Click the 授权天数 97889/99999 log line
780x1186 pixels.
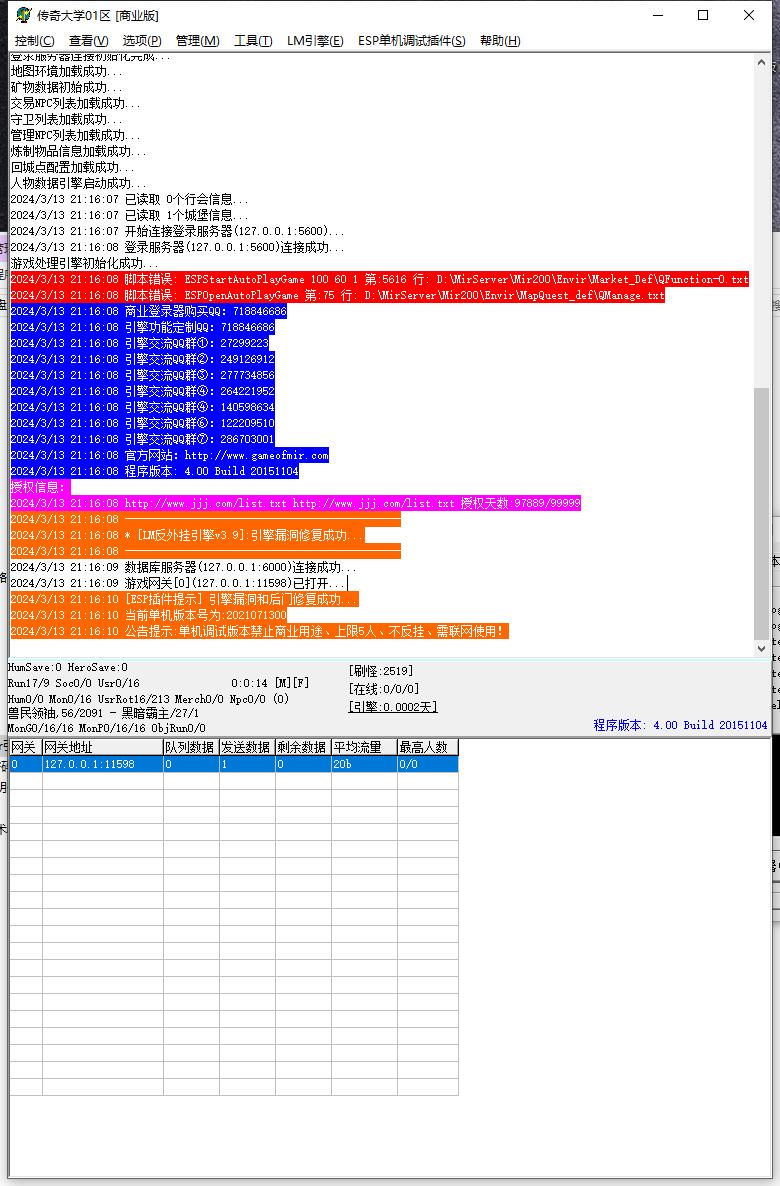tap(295, 503)
